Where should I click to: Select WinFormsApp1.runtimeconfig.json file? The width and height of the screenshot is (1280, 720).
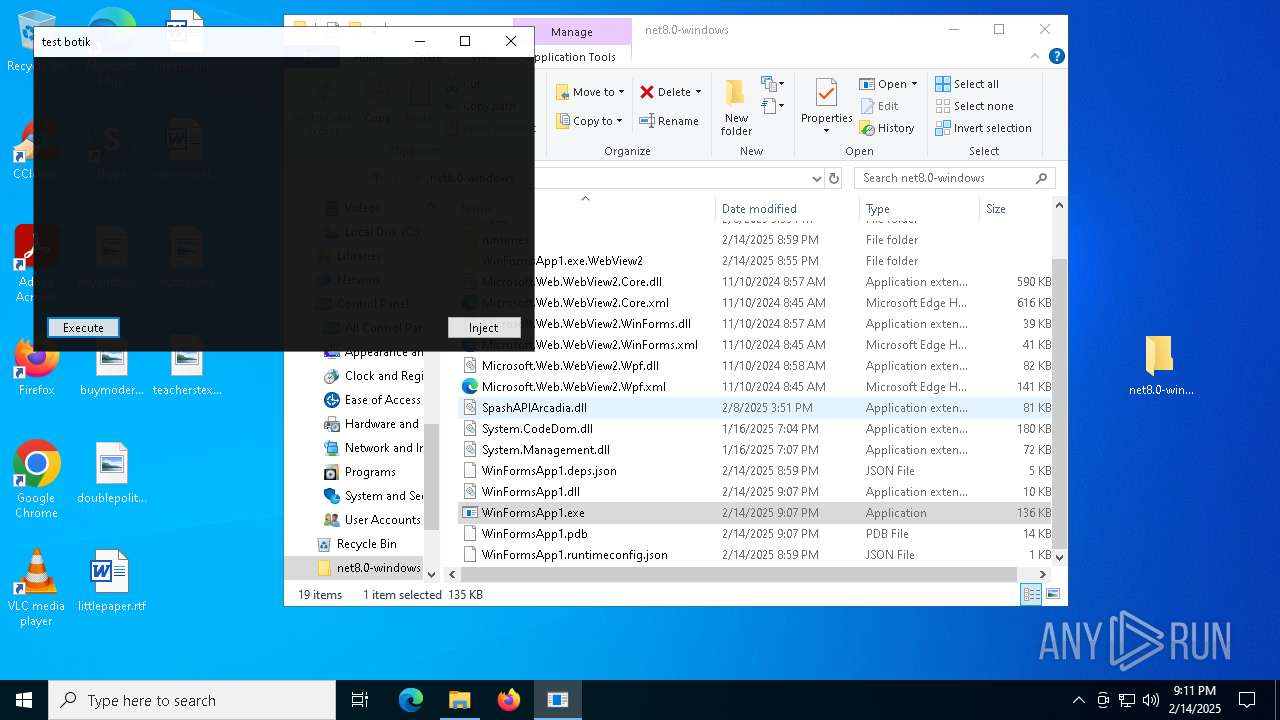tap(756, 555)
